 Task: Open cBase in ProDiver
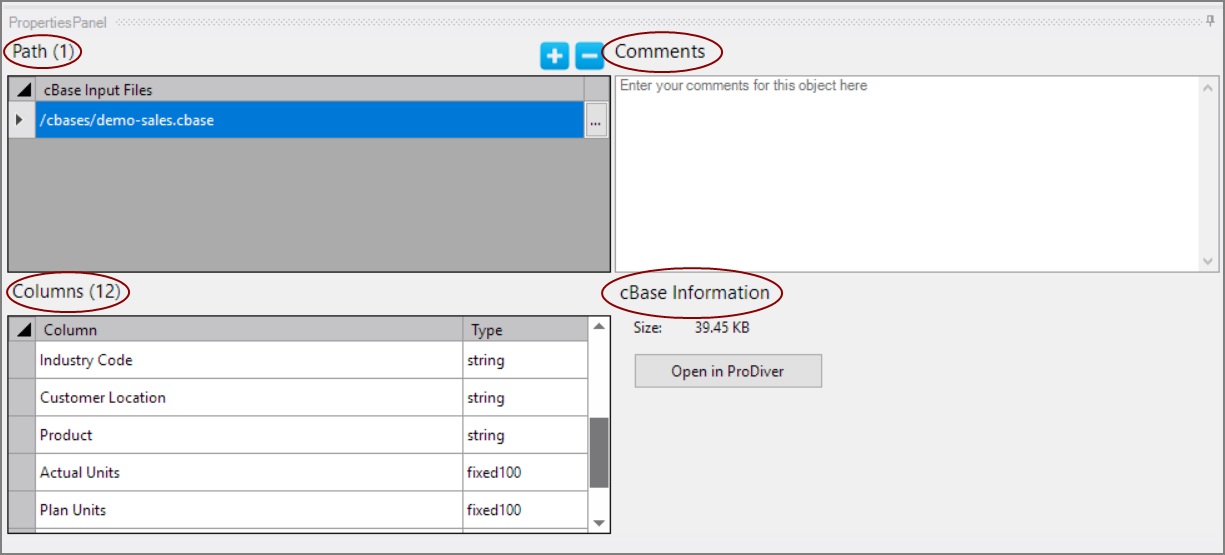click(x=728, y=371)
